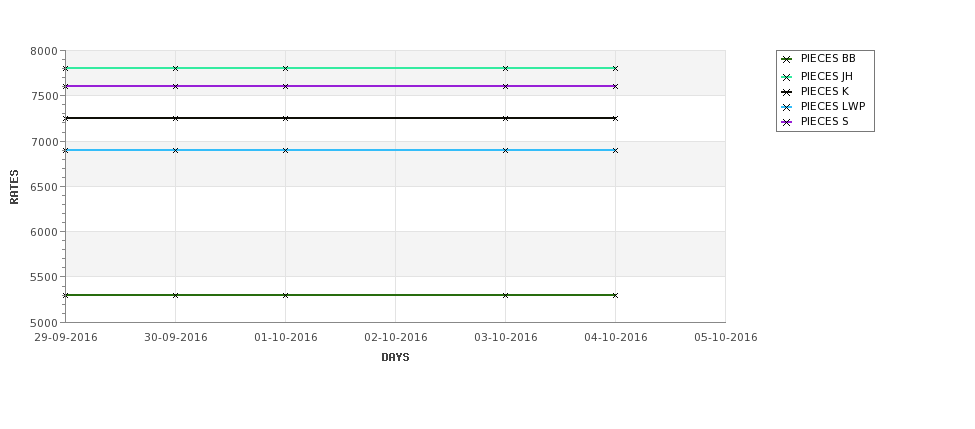Click the PIECES S legend marker icon
975x429 pixels.
pos(787,122)
